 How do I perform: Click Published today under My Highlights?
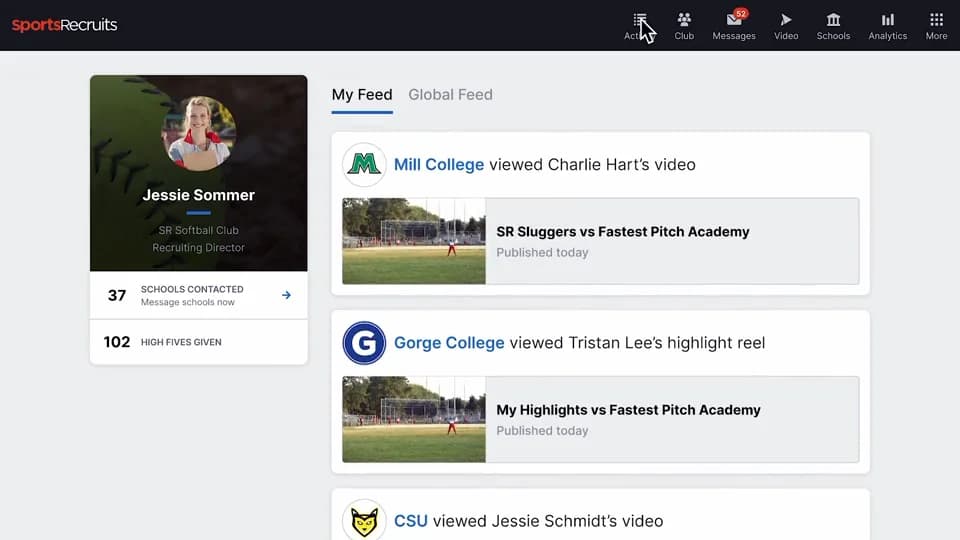tap(542, 431)
